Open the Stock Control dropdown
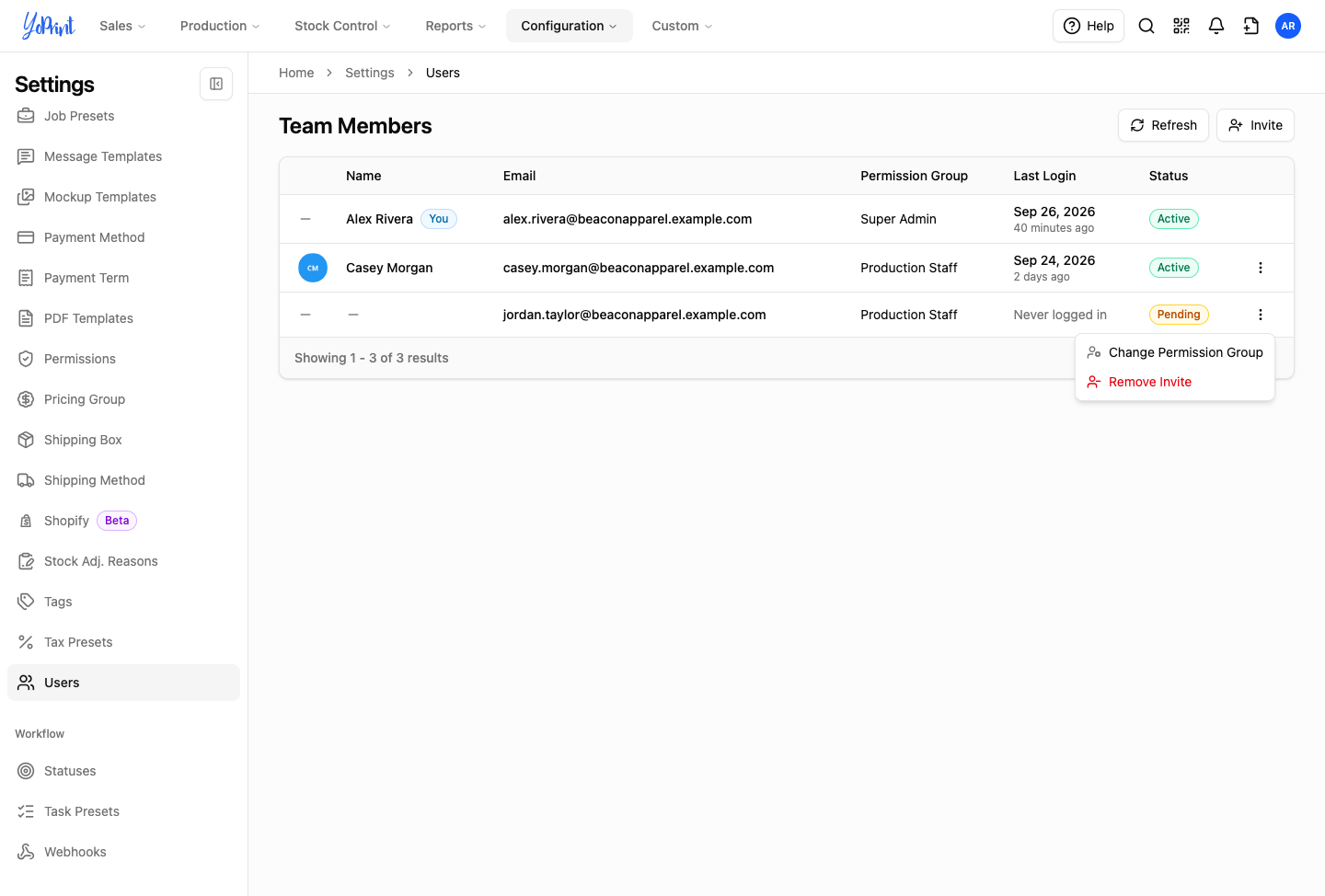This screenshot has width=1325, height=896. pyautogui.click(x=342, y=26)
